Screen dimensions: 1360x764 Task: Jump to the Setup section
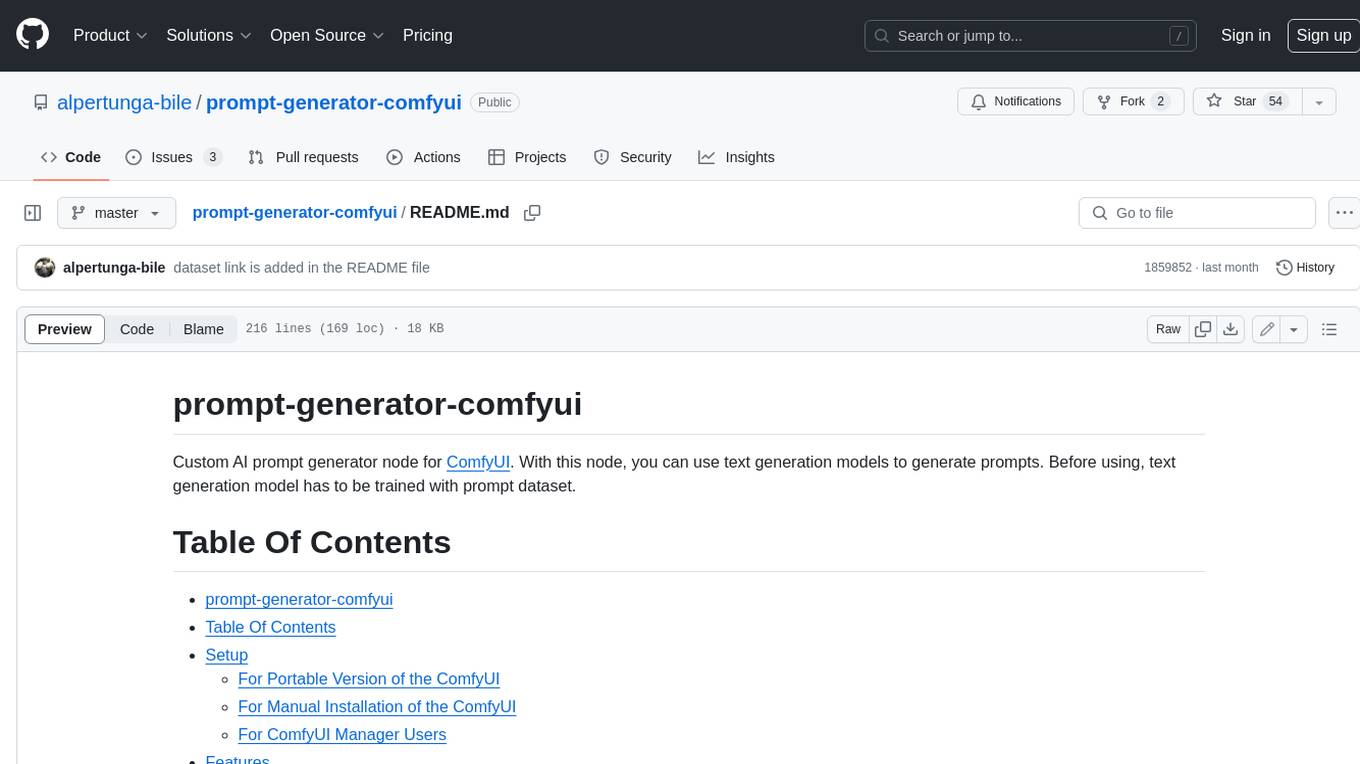click(226, 655)
